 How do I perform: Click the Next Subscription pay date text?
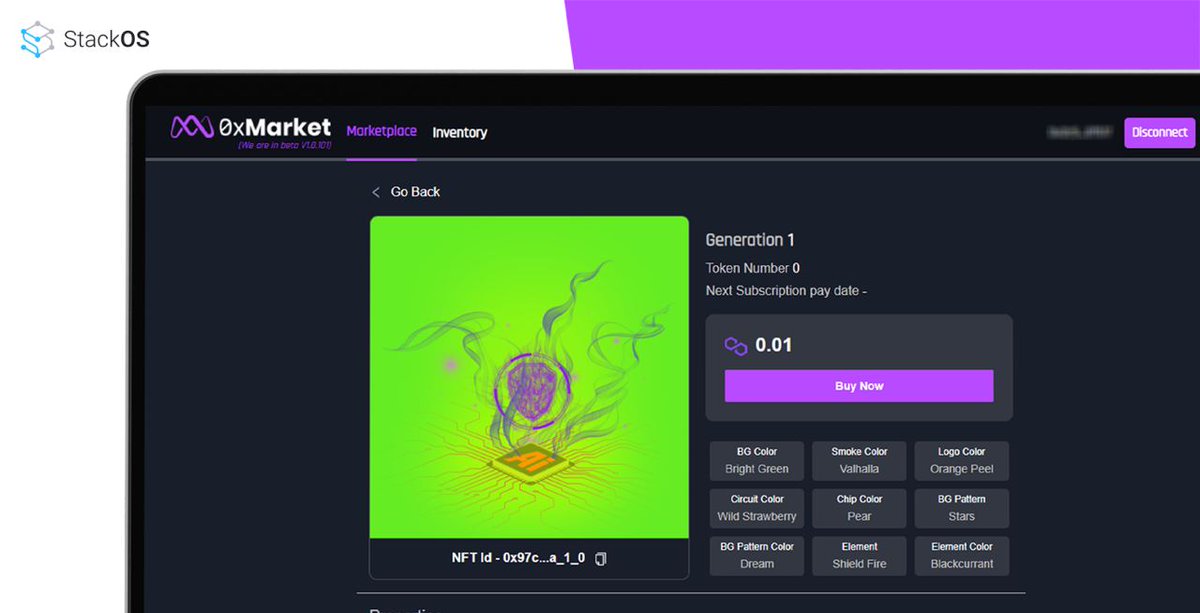pos(786,290)
